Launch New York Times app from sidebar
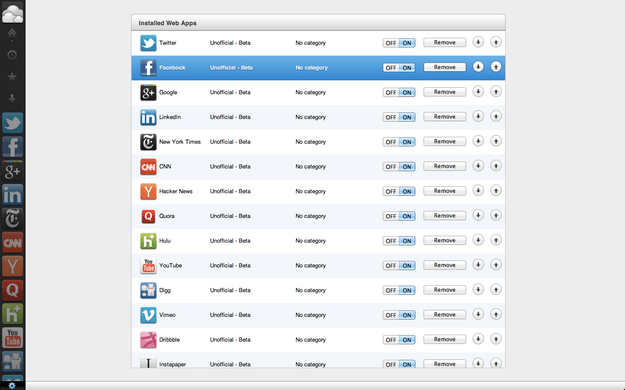 (x=12, y=219)
